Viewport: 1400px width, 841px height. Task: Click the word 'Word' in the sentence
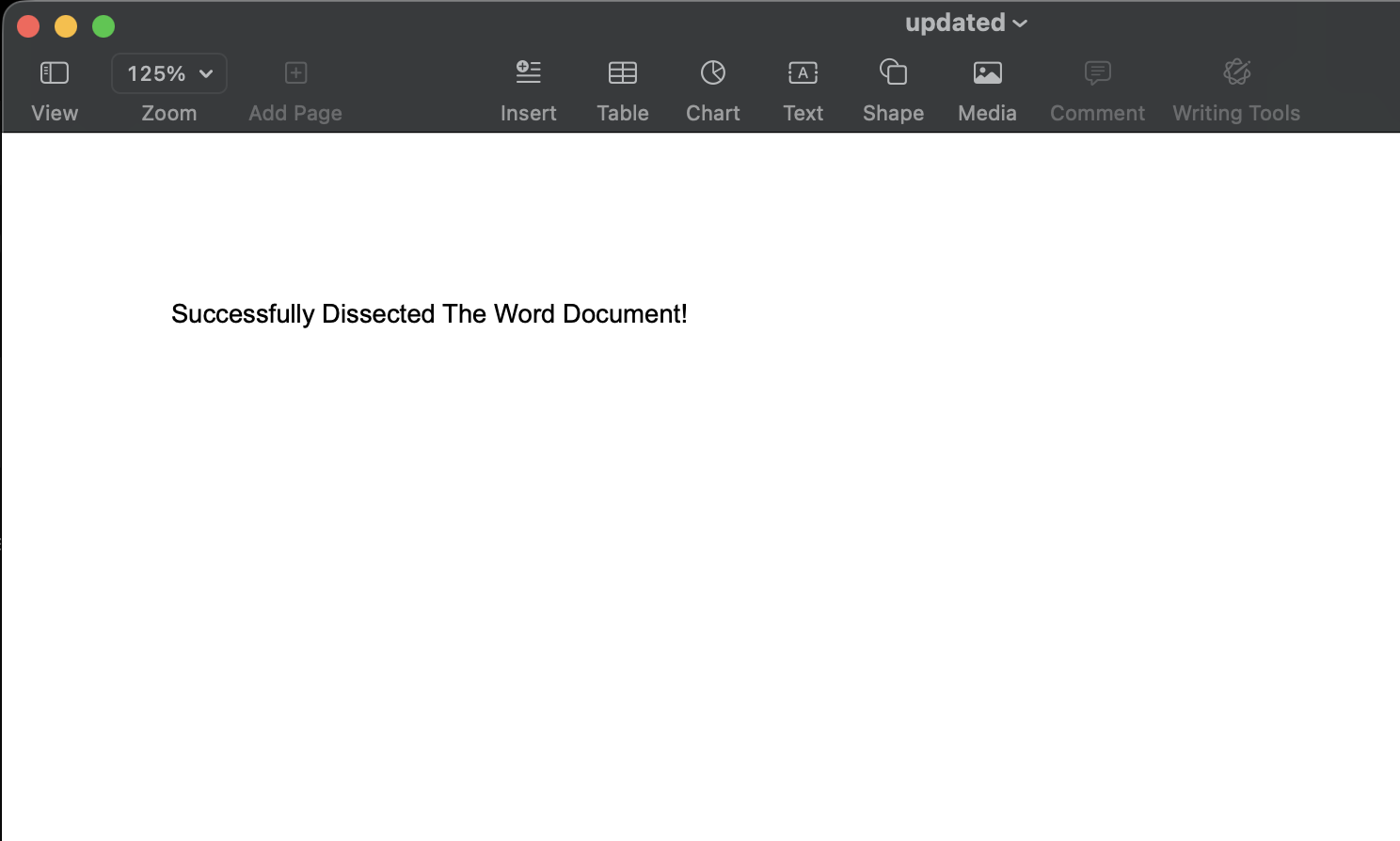coord(524,314)
